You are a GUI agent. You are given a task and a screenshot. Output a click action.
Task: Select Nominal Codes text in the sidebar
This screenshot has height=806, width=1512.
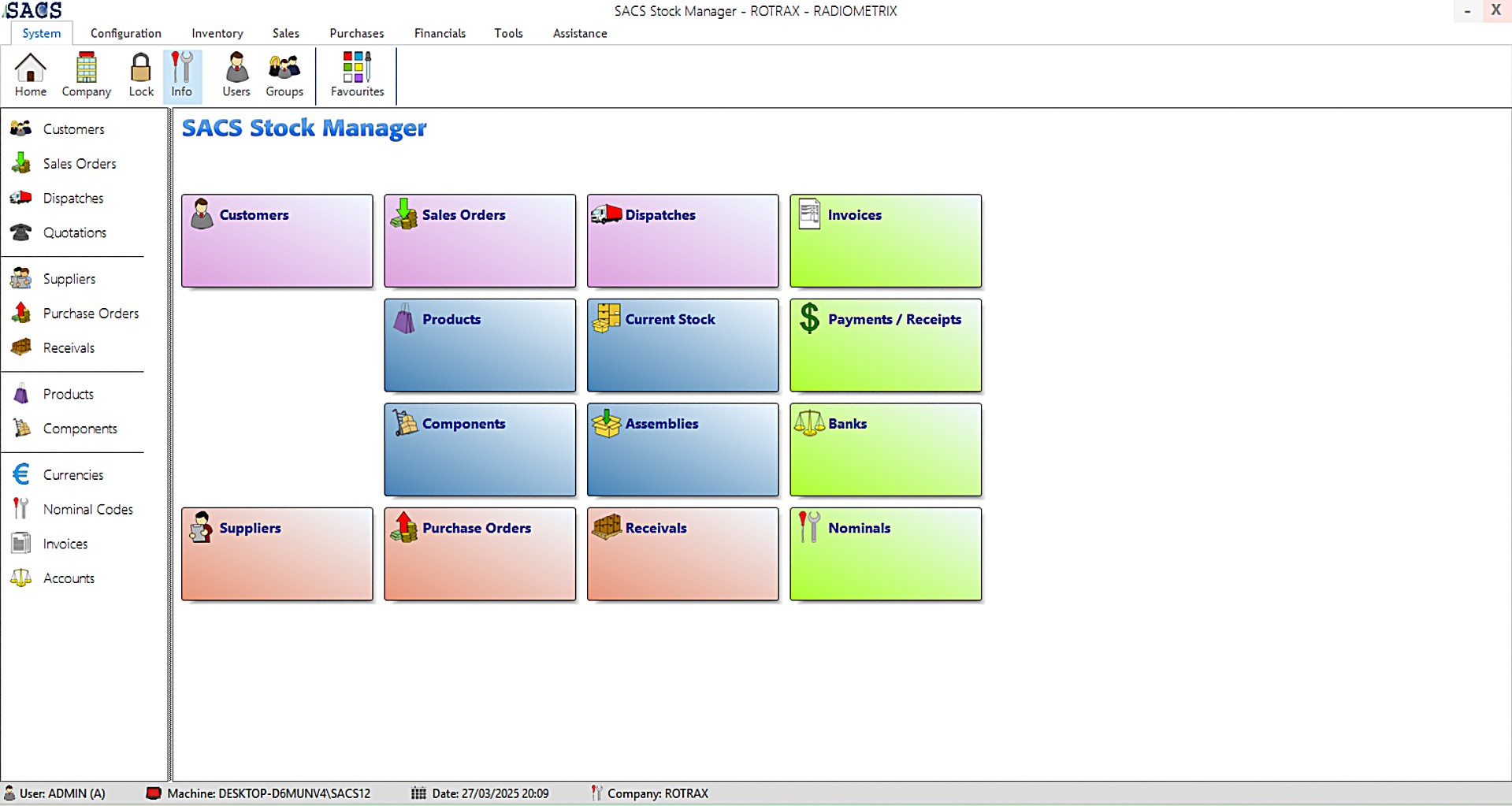[88, 510]
